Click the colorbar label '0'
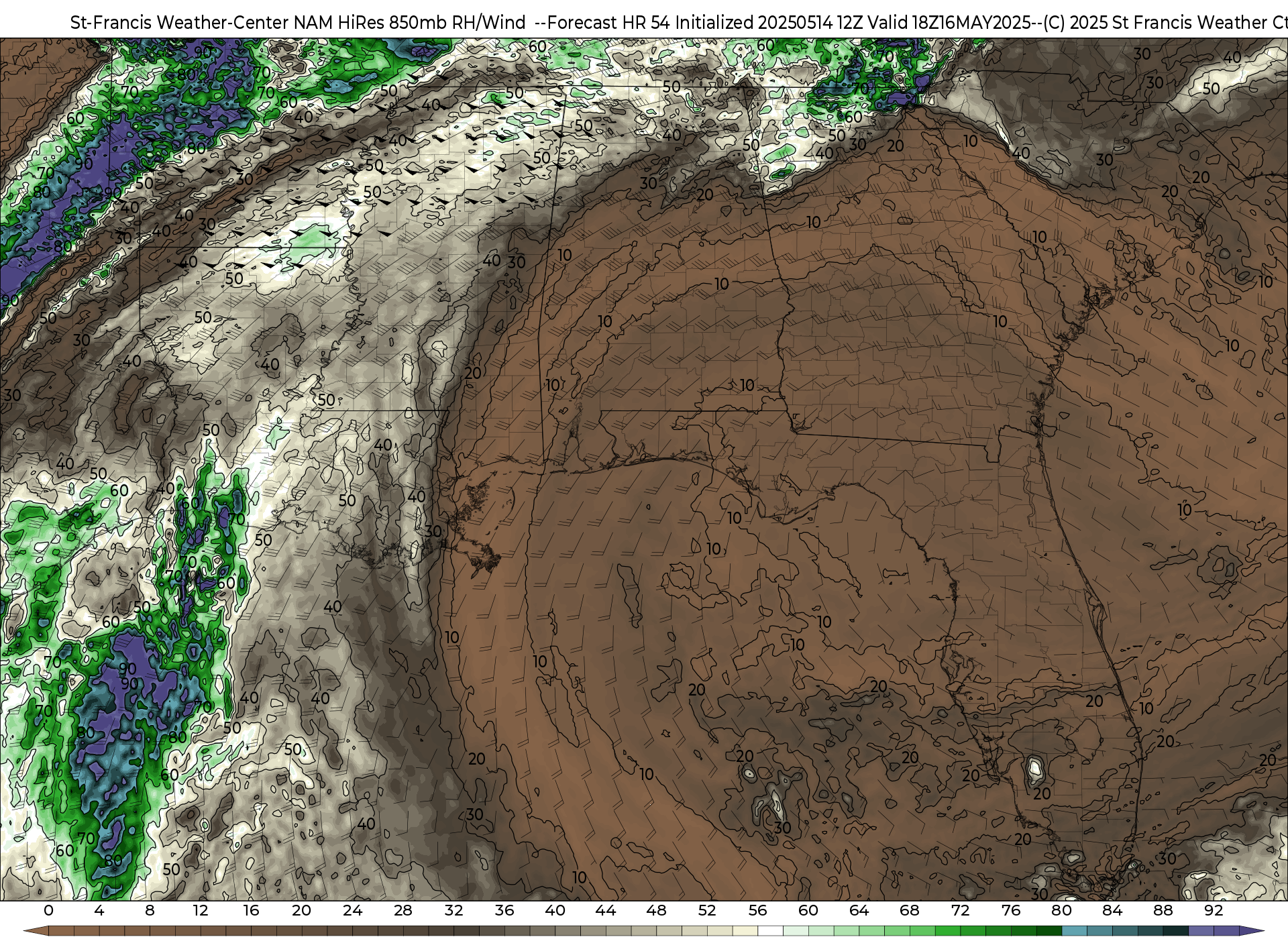Screen dimensions: 1288x939 [x=48, y=910]
